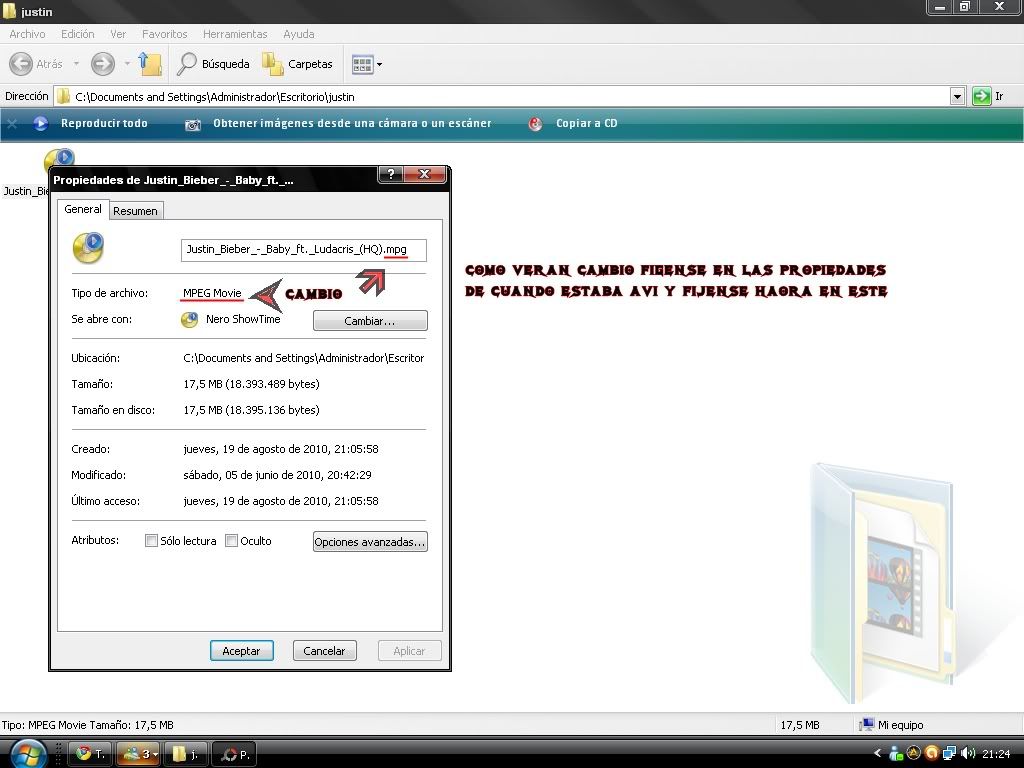
Task: Open the Herramientas menu
Action: (x=235, y=34)
